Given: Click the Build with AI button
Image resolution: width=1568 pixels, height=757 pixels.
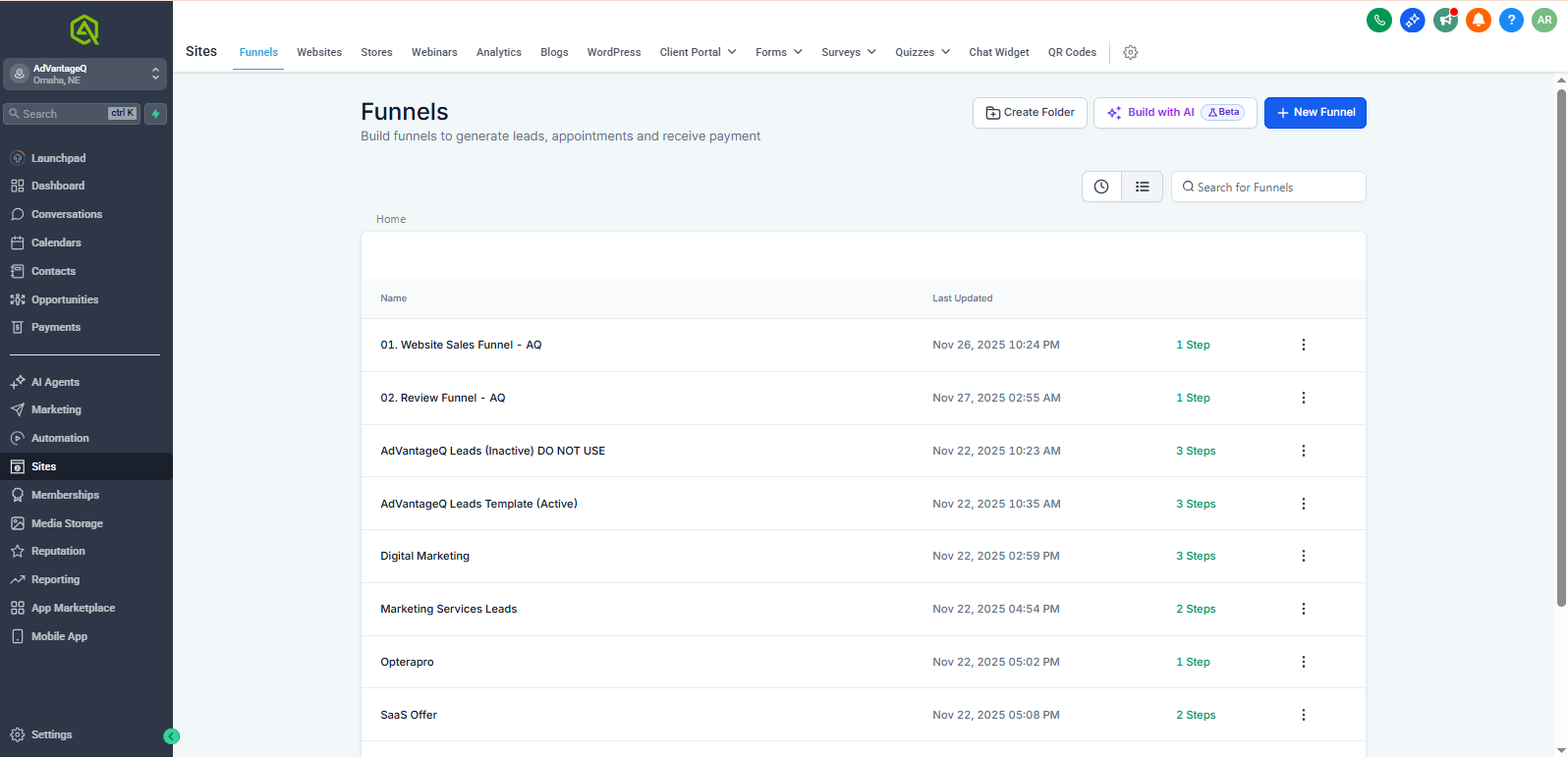Looking at the screenshot, I should (1175, 113).
